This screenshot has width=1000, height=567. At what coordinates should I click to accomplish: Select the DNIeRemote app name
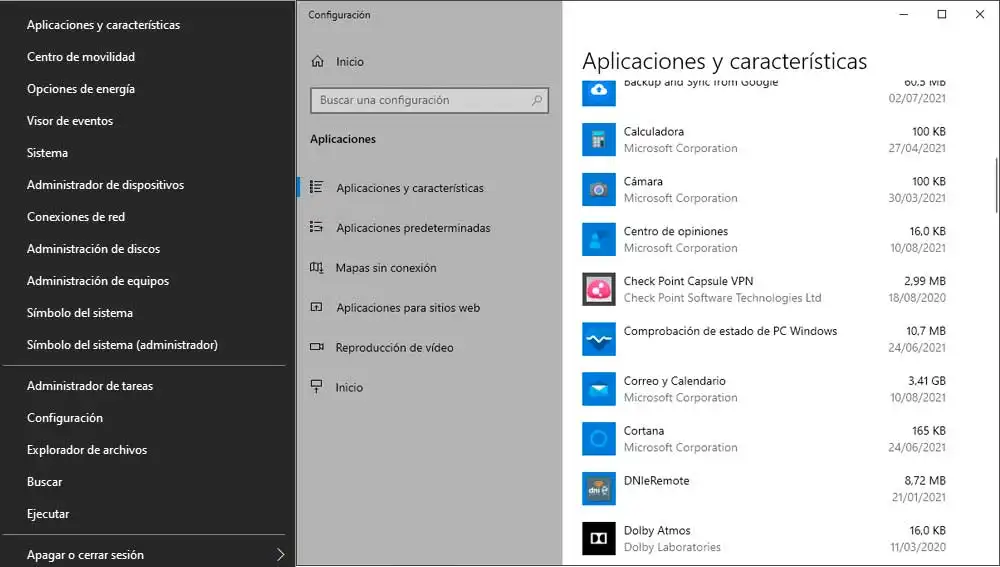pos(656,480)
